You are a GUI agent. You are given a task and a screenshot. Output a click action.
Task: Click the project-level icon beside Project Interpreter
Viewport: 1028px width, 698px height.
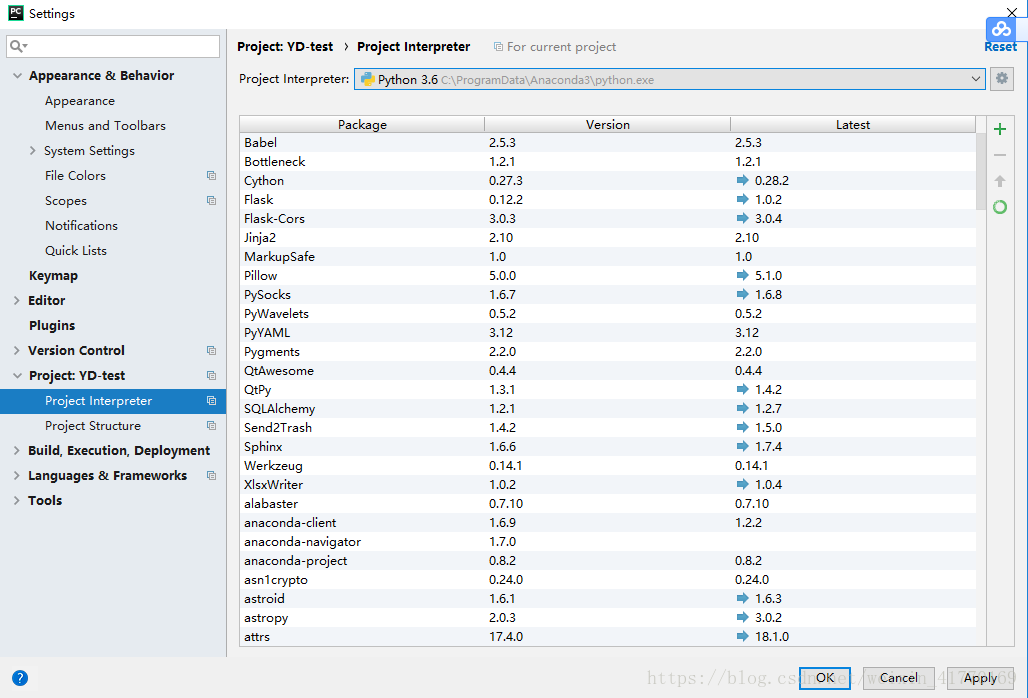tap(211, 400)
